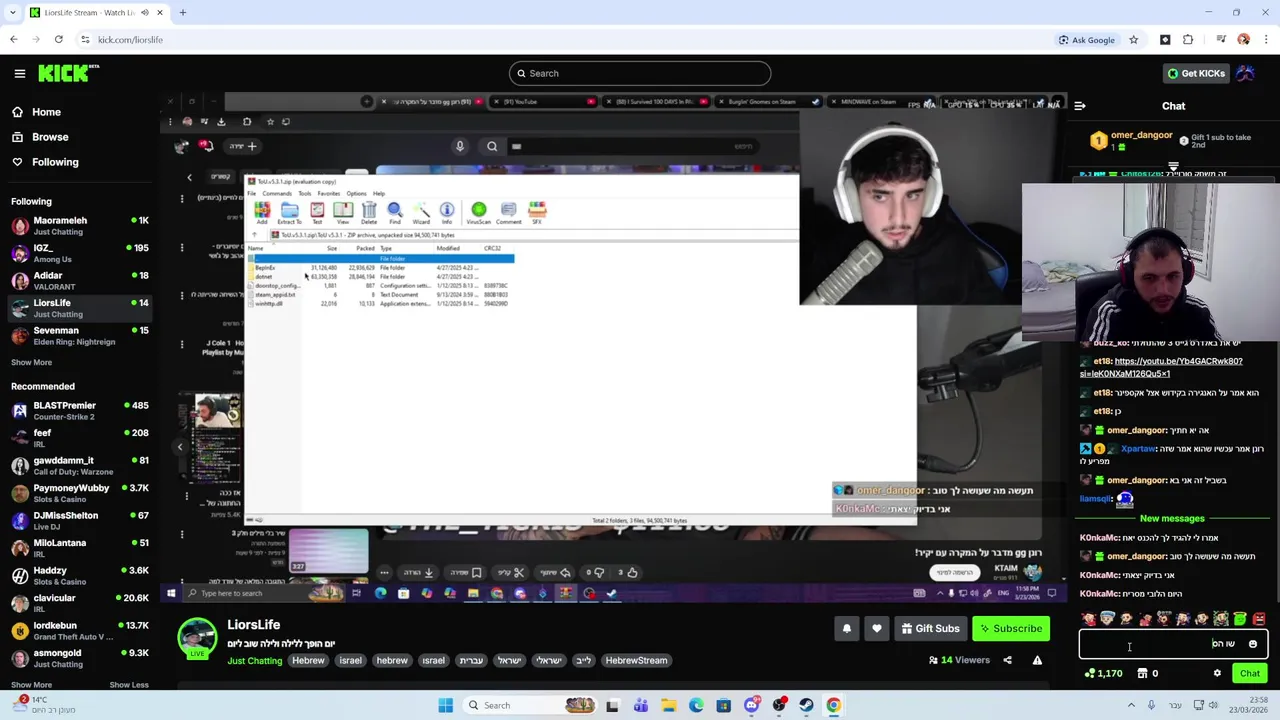Open Just Chatting category link
The height and width of the screenshot is (720, 1280).
point(254,661)
